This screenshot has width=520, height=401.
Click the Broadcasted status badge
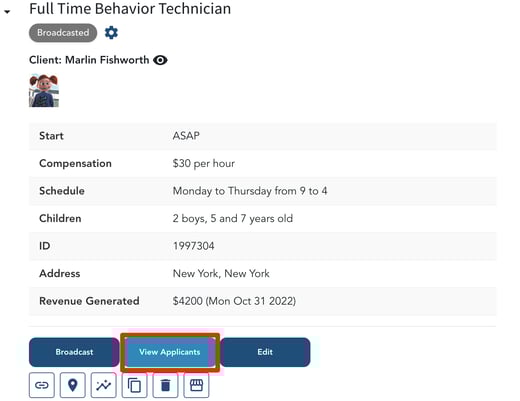click(63, 33)
